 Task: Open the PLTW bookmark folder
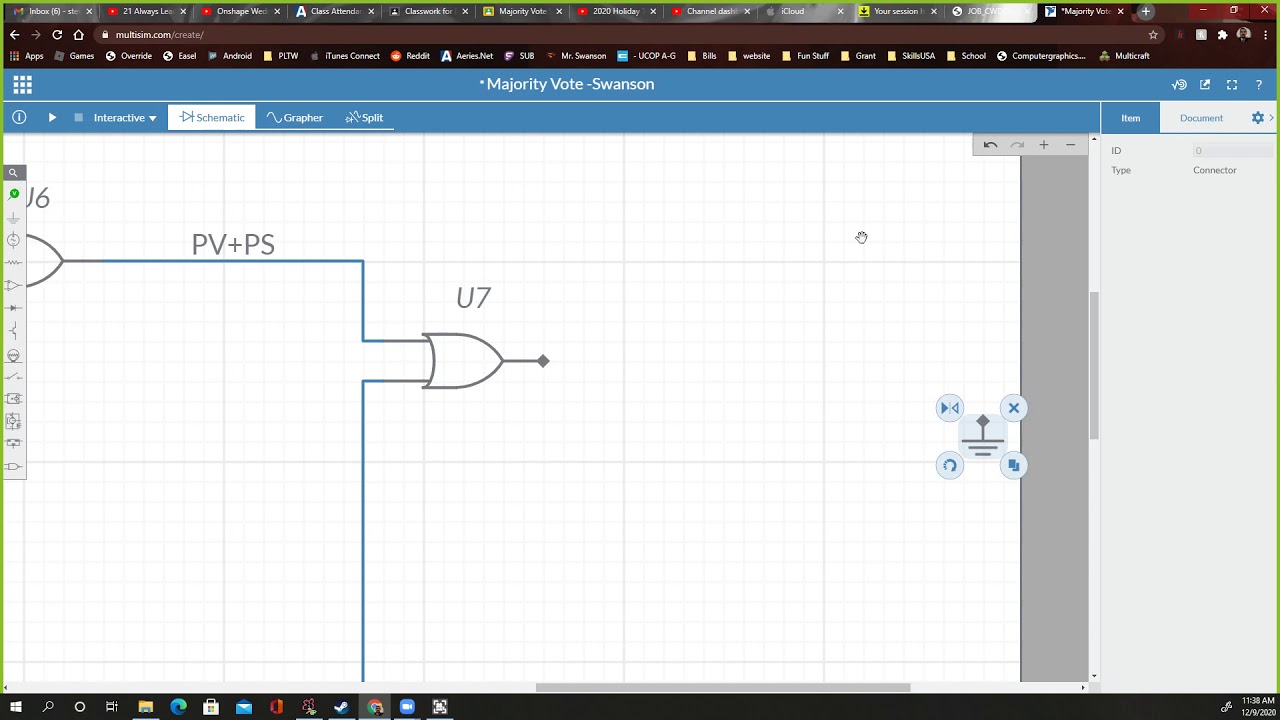coord(281,56)
